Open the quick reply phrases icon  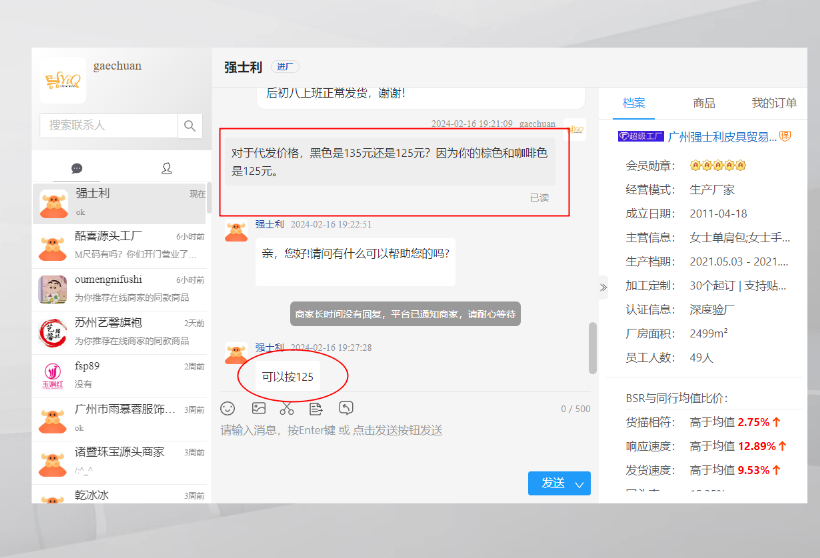(316, 408)
